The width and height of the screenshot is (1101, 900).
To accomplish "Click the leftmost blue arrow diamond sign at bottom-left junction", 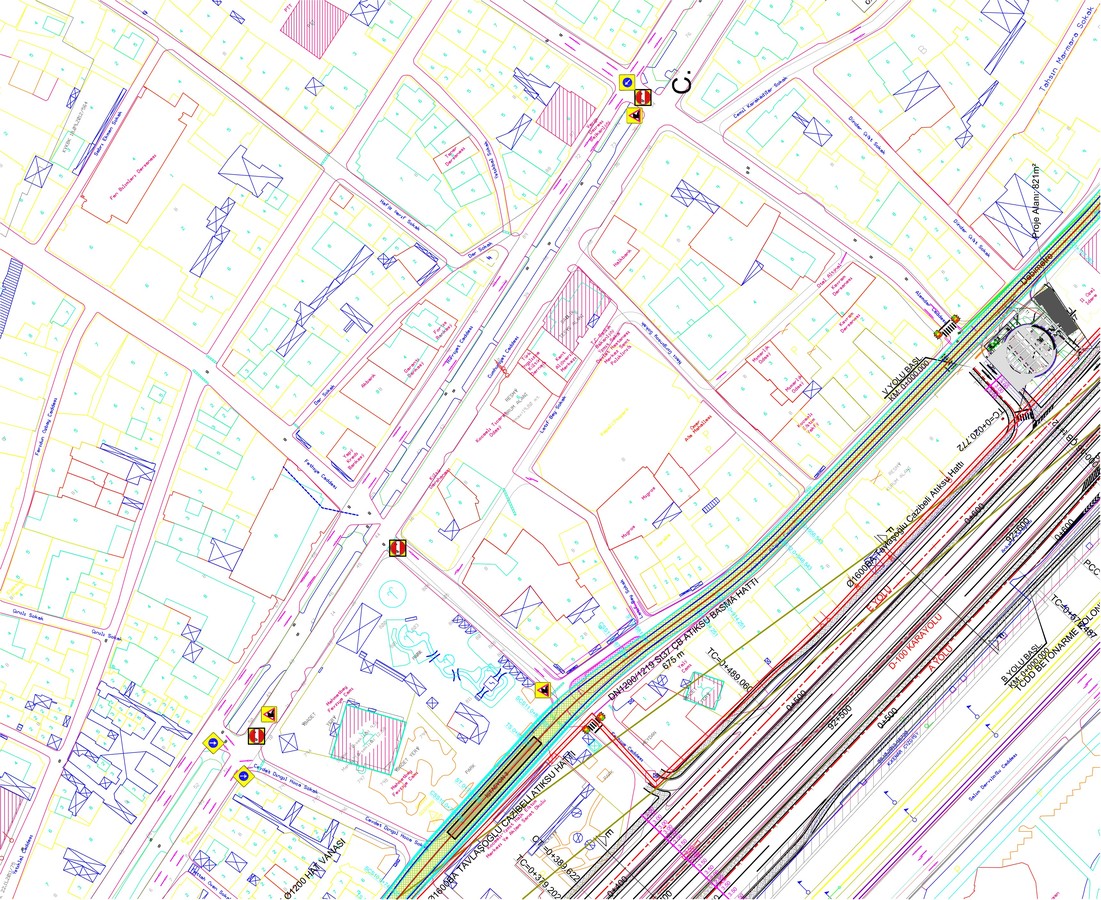I will click(x=213, y=742).
